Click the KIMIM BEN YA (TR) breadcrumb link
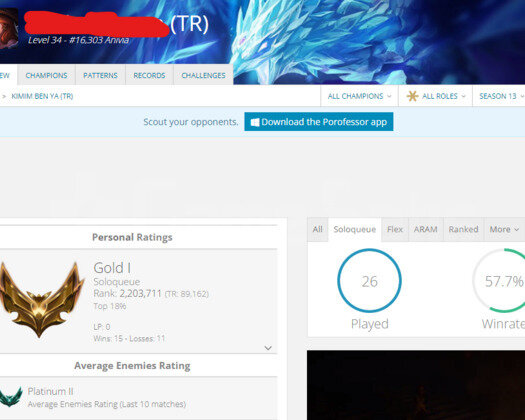This screenshot has width=525, height=420. click(42, 96)
